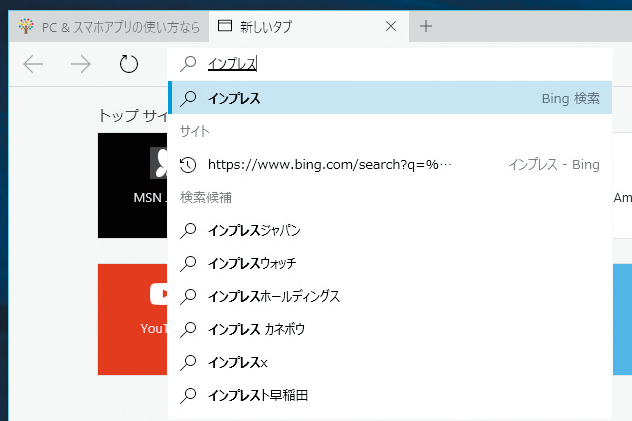Select the インプレス カネボウ suggestion
This screenshot has width=632, height=421.
(x=390, y=330)
